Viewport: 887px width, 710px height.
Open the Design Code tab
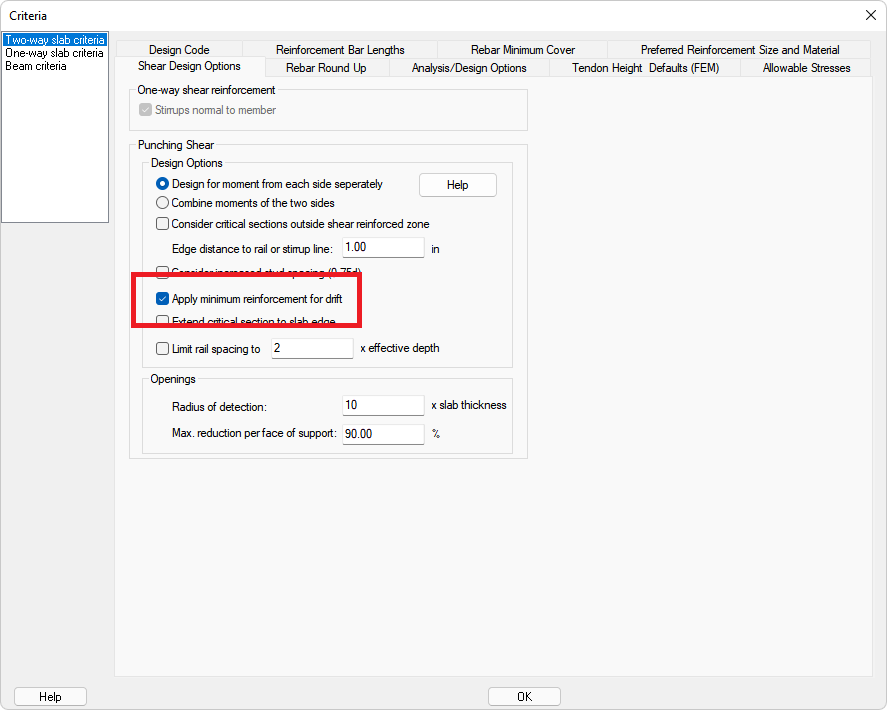tap(179, 50)
